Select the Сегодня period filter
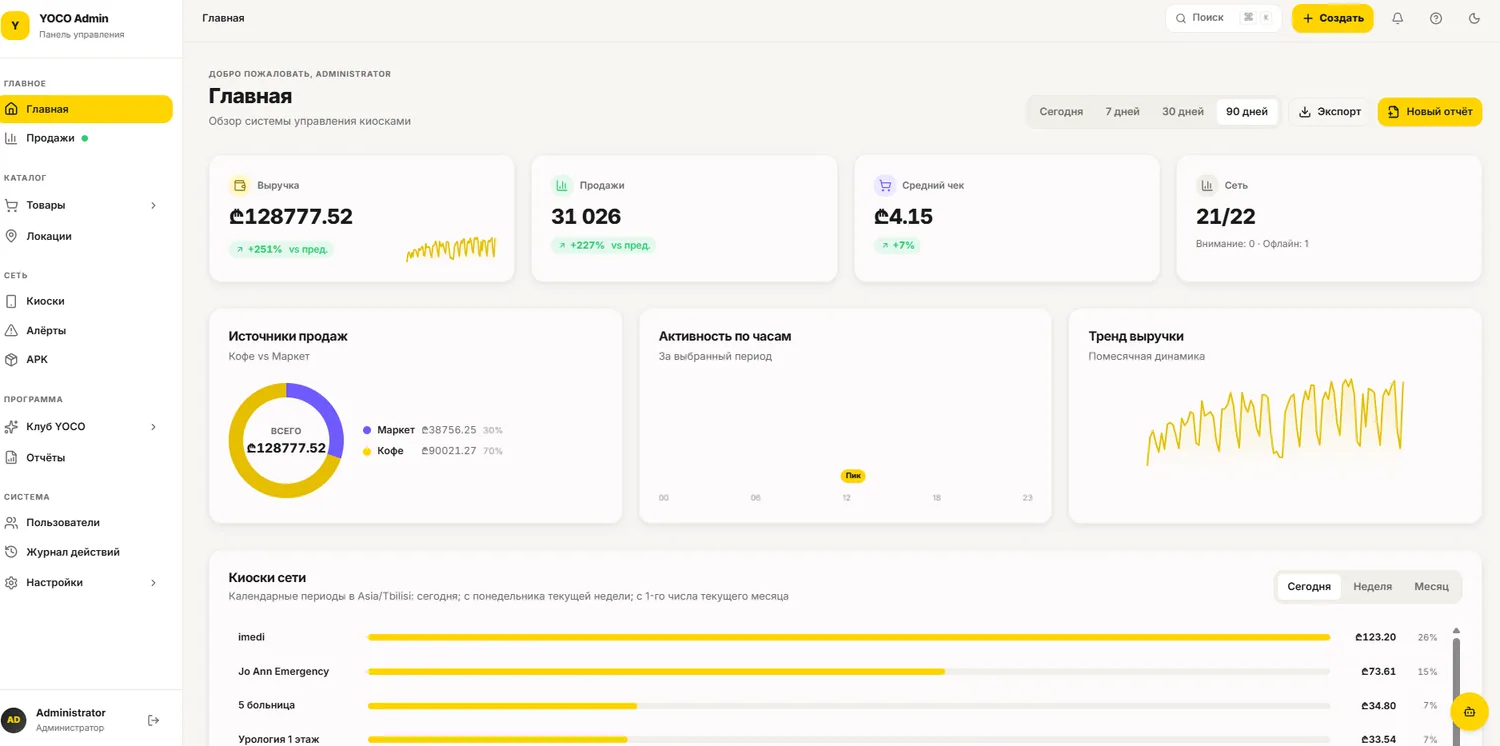Image resolution: width=1500 pixels, height=746 pixels. point(1061,112)
